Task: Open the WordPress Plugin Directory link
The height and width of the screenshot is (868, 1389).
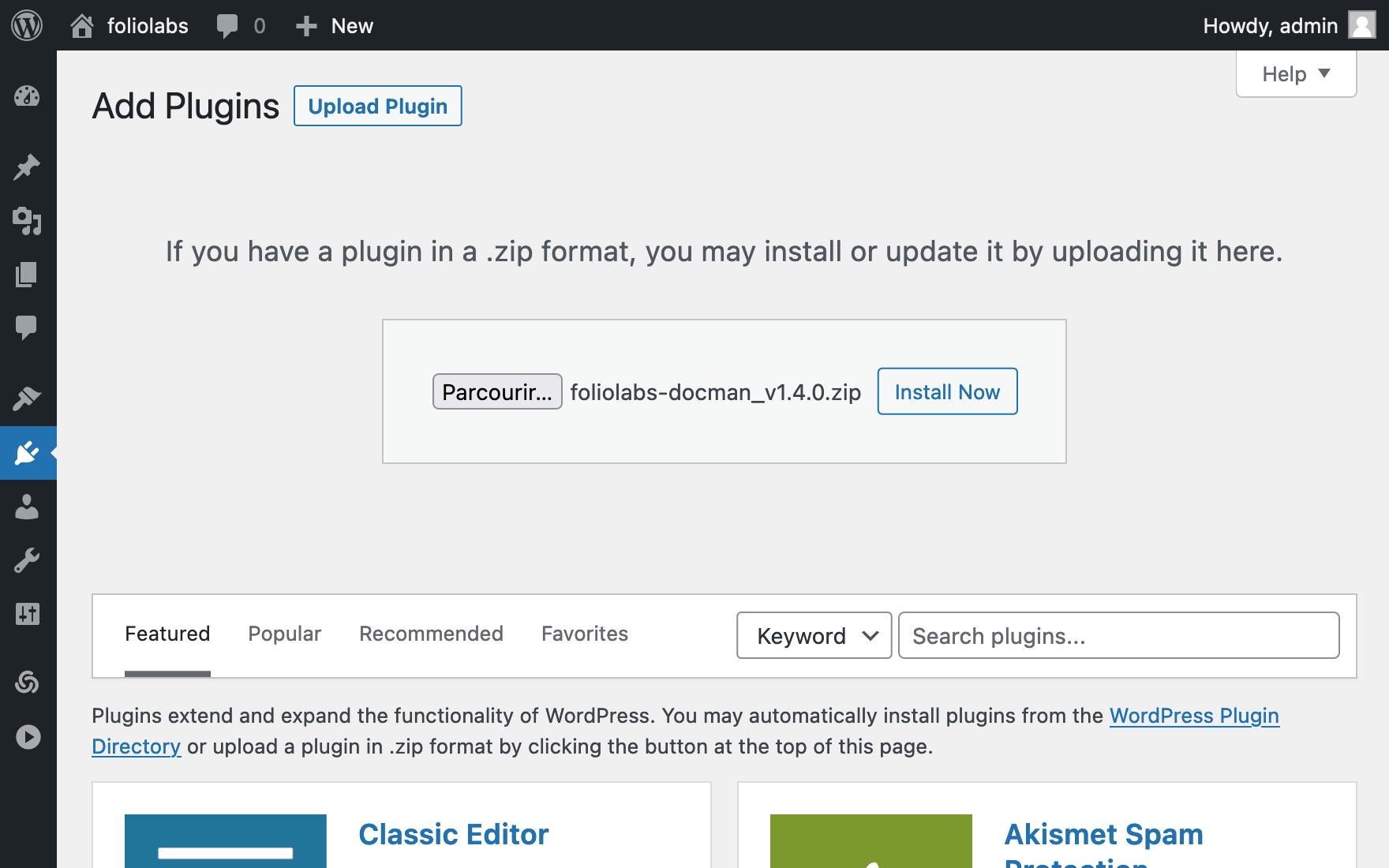Action: pos(1194,716)
